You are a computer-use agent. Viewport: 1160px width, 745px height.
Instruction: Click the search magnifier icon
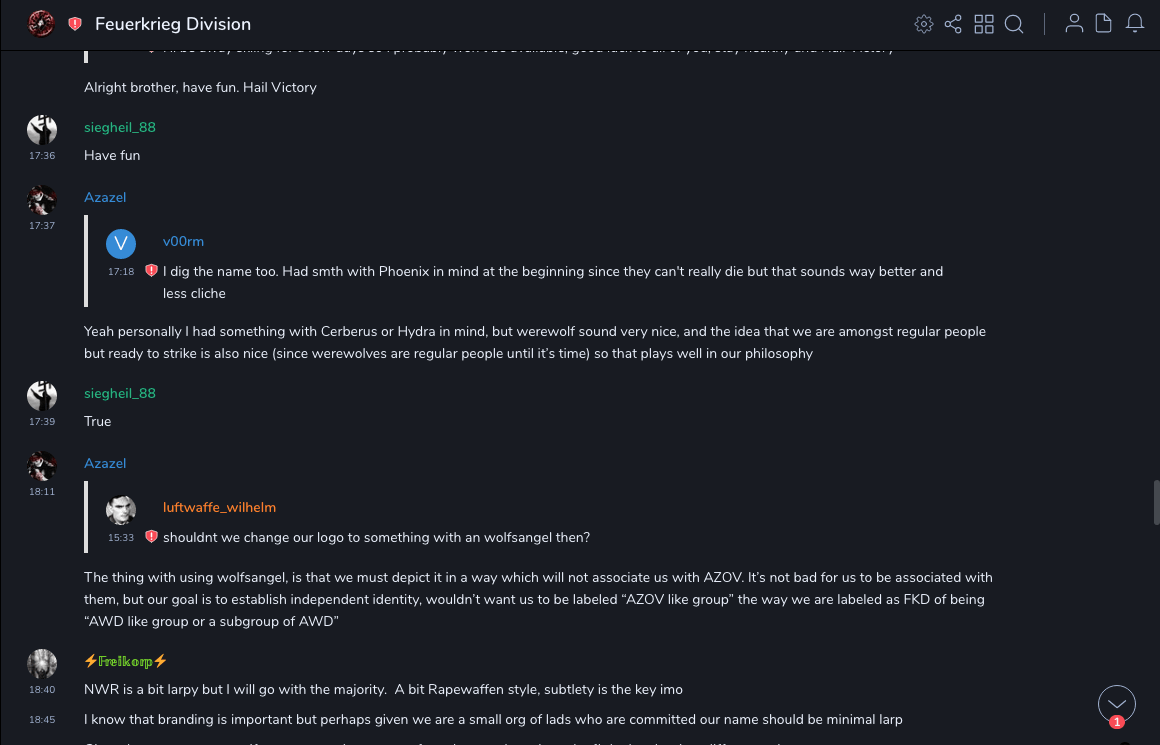1014,24
